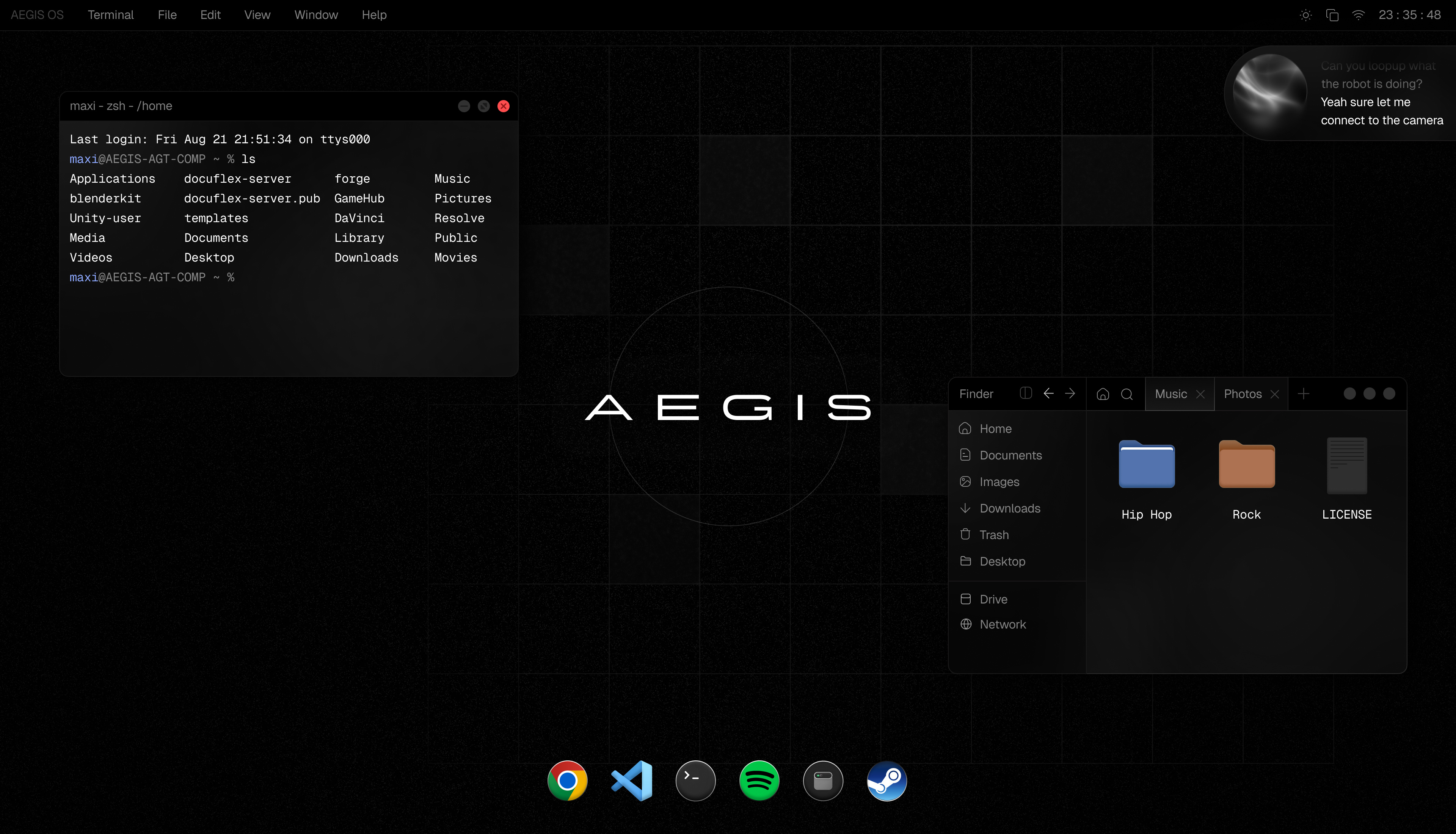Switch to the Music tab in Finder
The image size is (1456, 834).
[1171, 393]
